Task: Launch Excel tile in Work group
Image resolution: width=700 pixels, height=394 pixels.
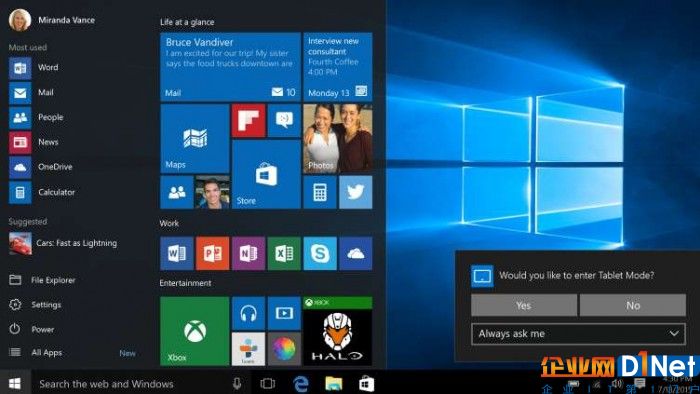Action: click(x=284, y=253)
